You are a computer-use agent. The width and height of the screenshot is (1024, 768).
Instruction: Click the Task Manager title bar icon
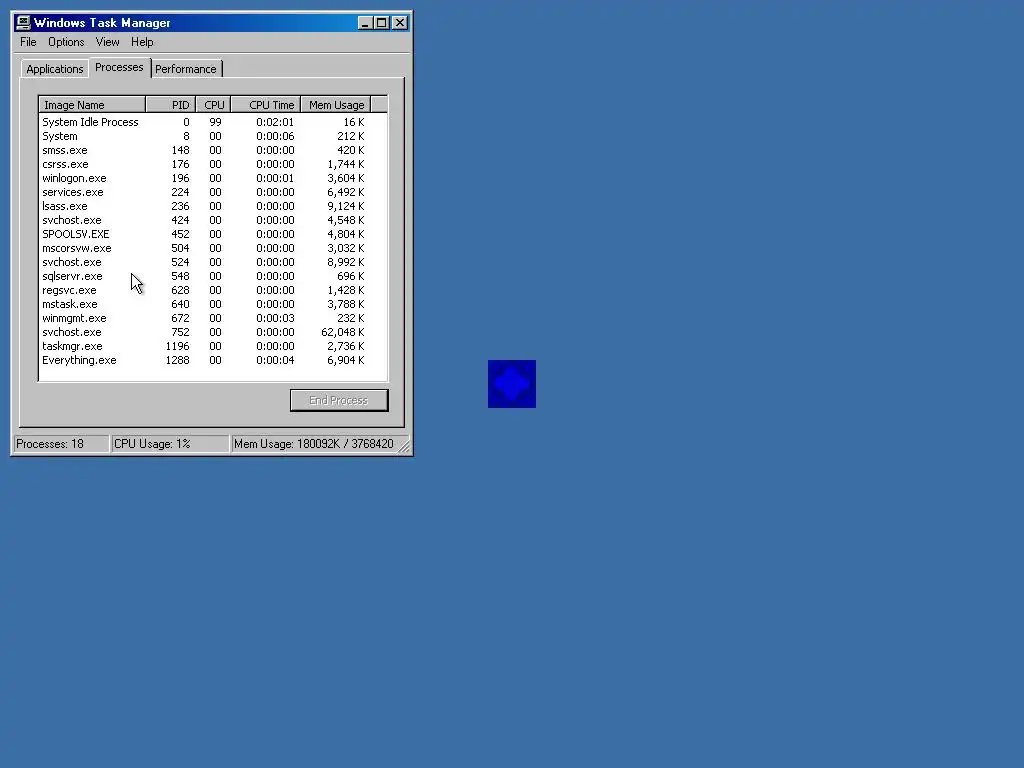pos(24,23)
